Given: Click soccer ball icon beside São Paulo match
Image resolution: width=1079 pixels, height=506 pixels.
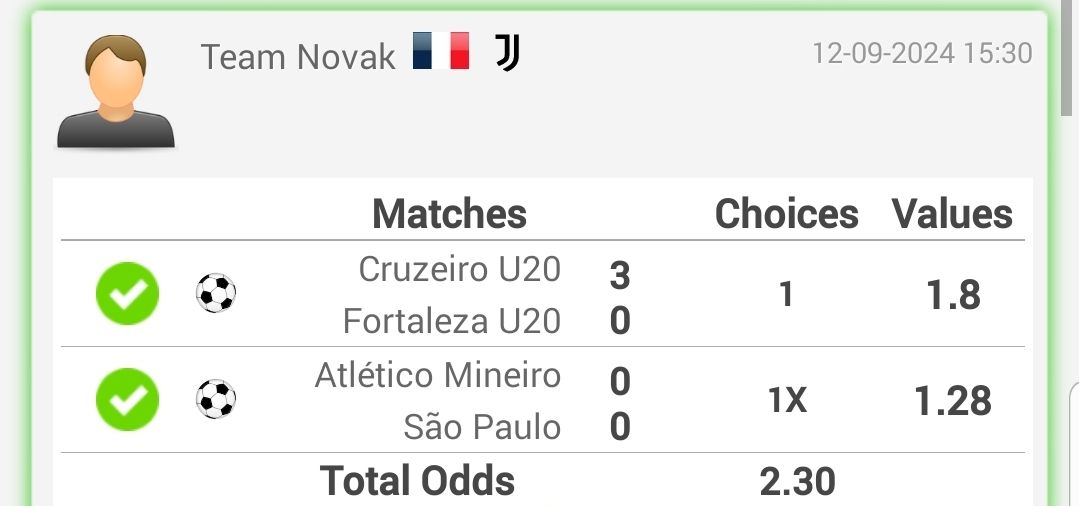Looking at the screenshot, I should click(x=216, y=399).
